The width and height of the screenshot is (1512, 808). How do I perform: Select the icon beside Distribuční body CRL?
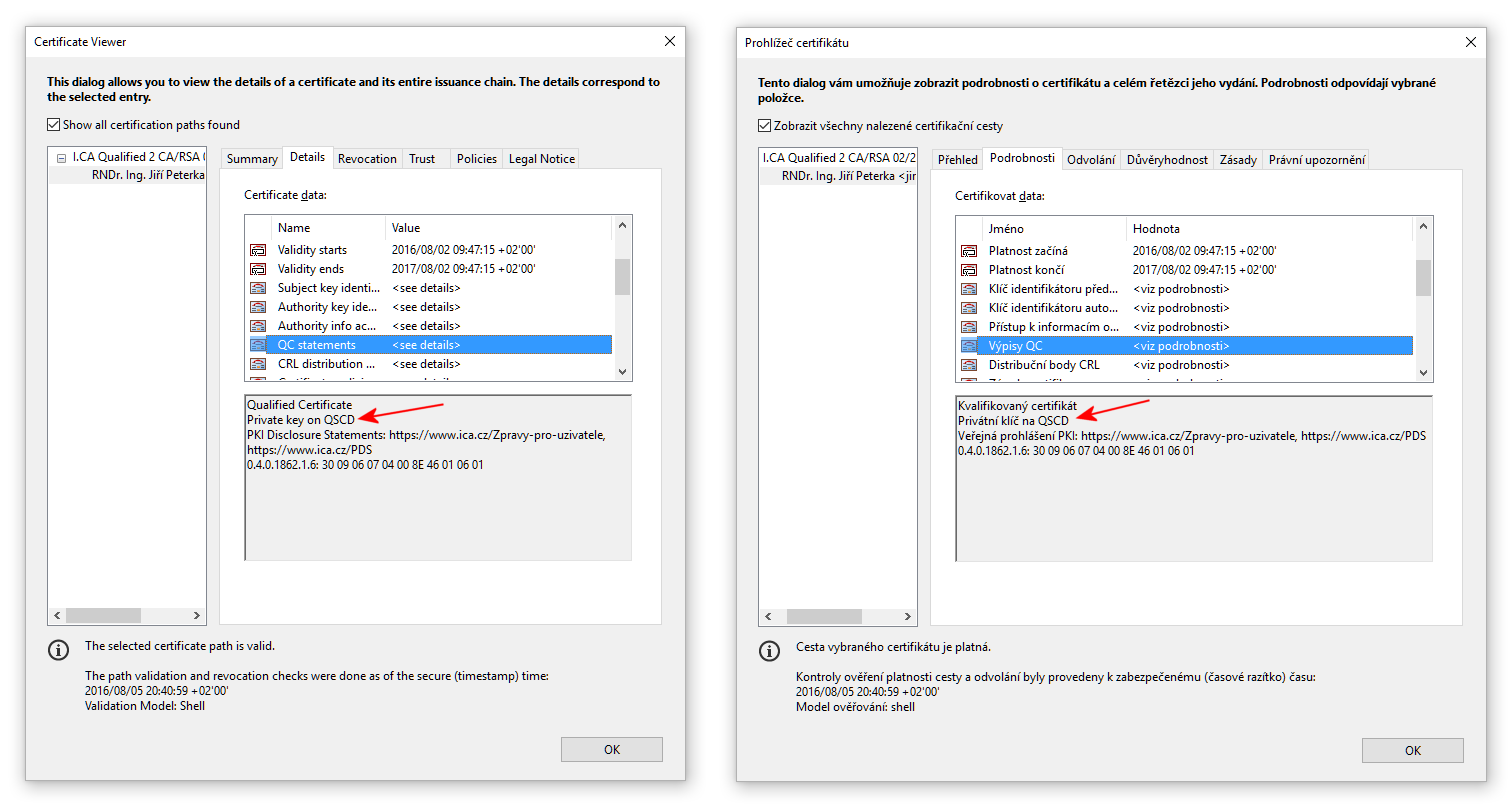click(969, 365)
